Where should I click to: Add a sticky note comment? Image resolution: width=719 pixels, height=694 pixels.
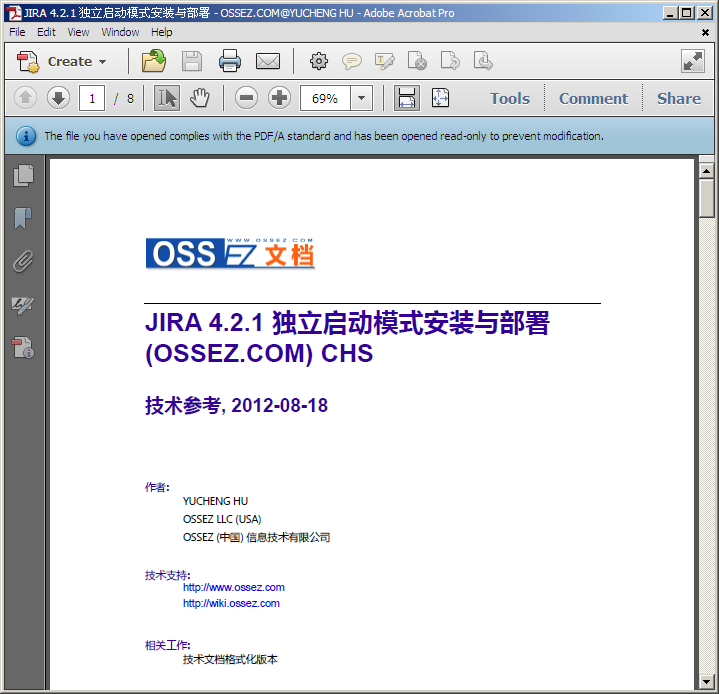point(352,61)
